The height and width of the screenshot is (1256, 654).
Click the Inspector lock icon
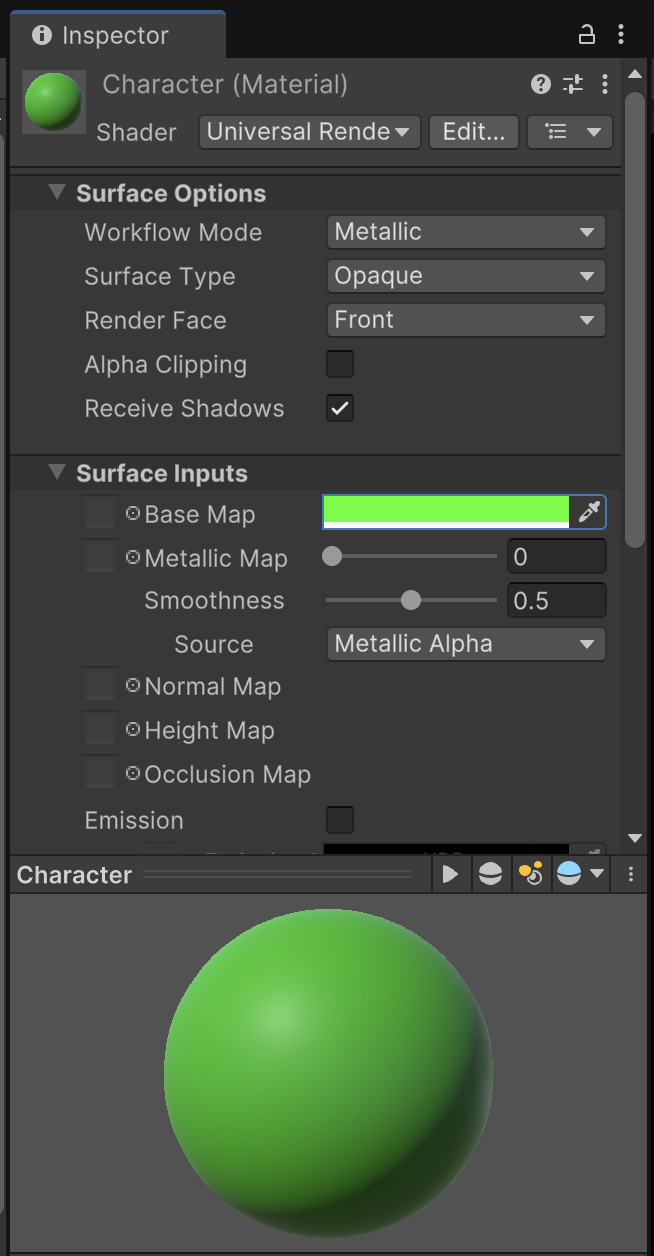(x=587, y=35)
